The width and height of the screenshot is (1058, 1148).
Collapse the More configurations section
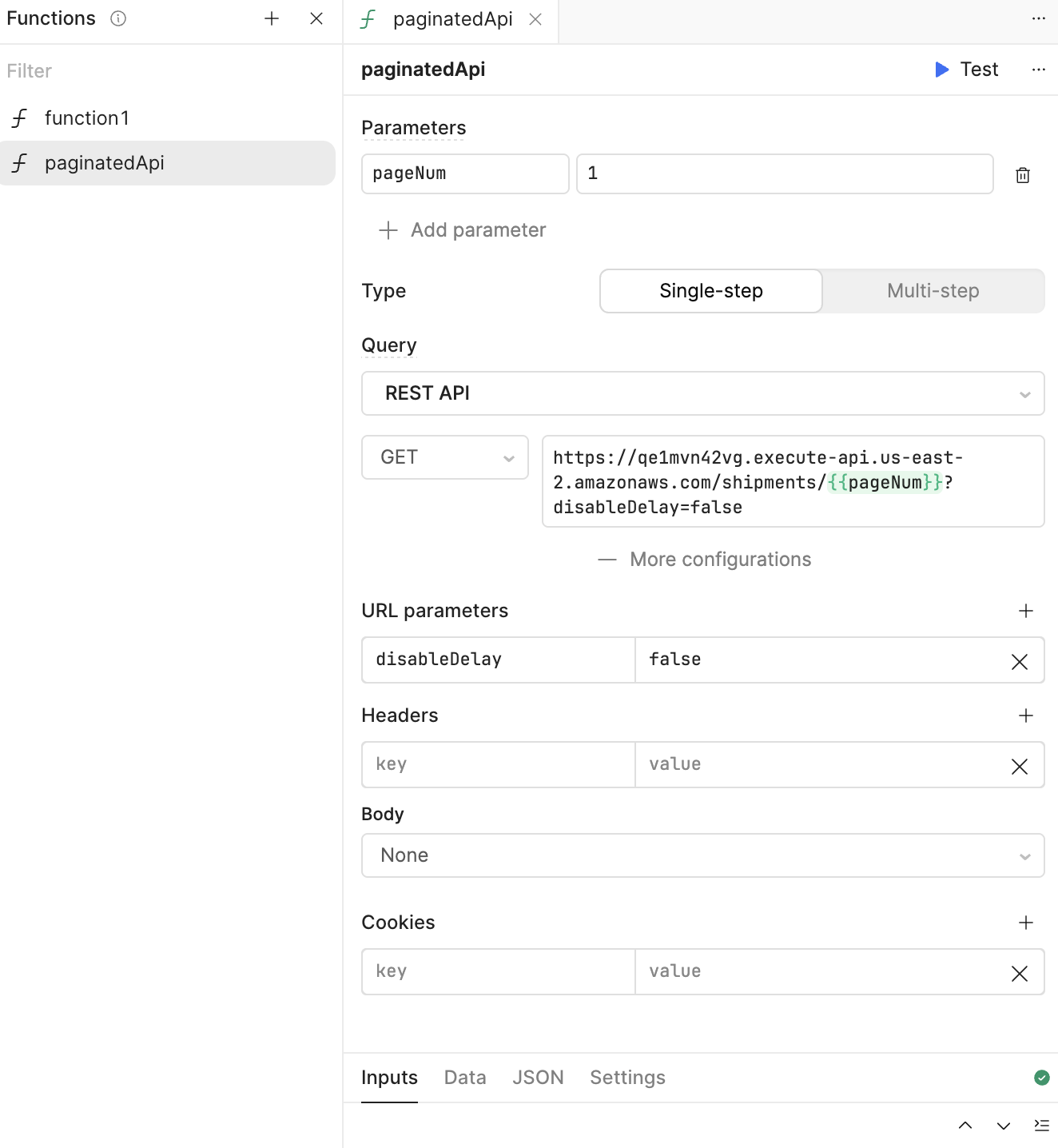point(704,560)
